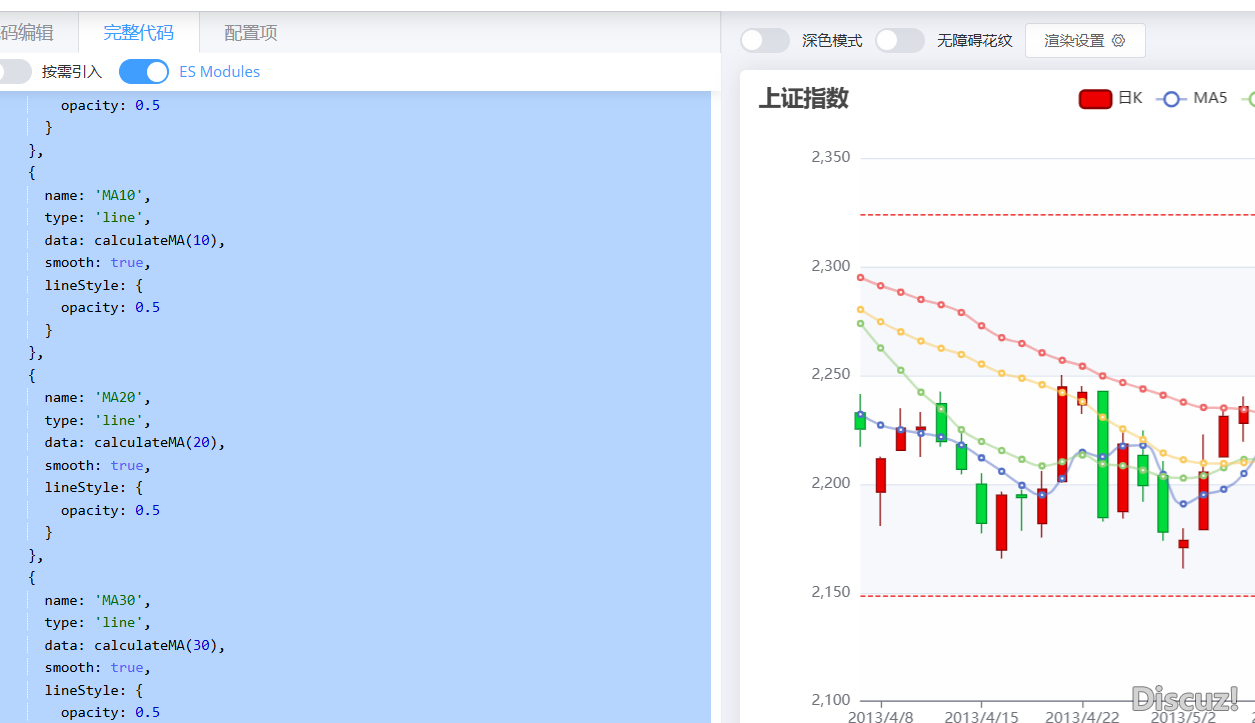Click the y-axis label 2,350

(830, 157)
